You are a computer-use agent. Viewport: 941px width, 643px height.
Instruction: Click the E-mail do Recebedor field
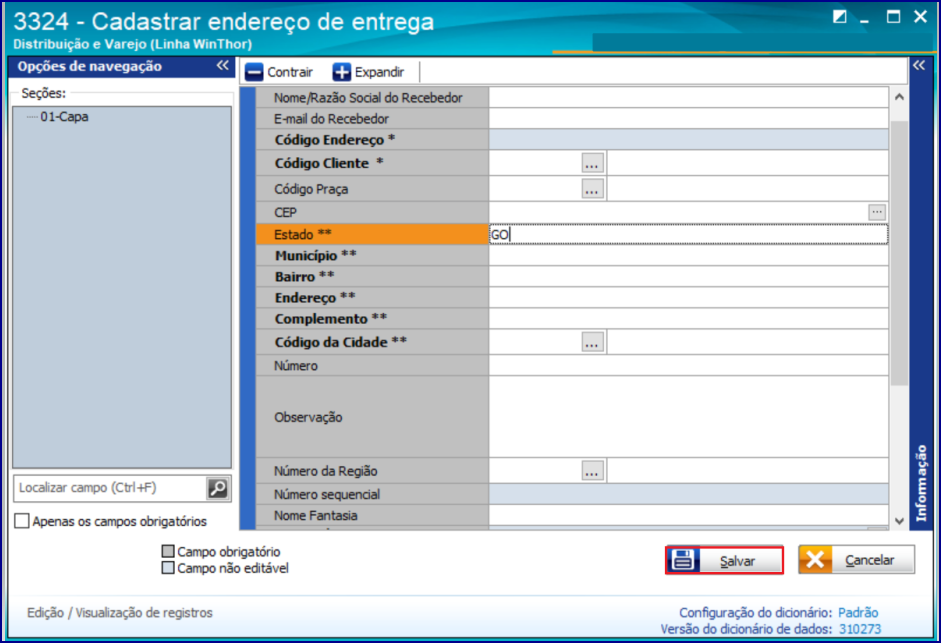click(688, 119)
